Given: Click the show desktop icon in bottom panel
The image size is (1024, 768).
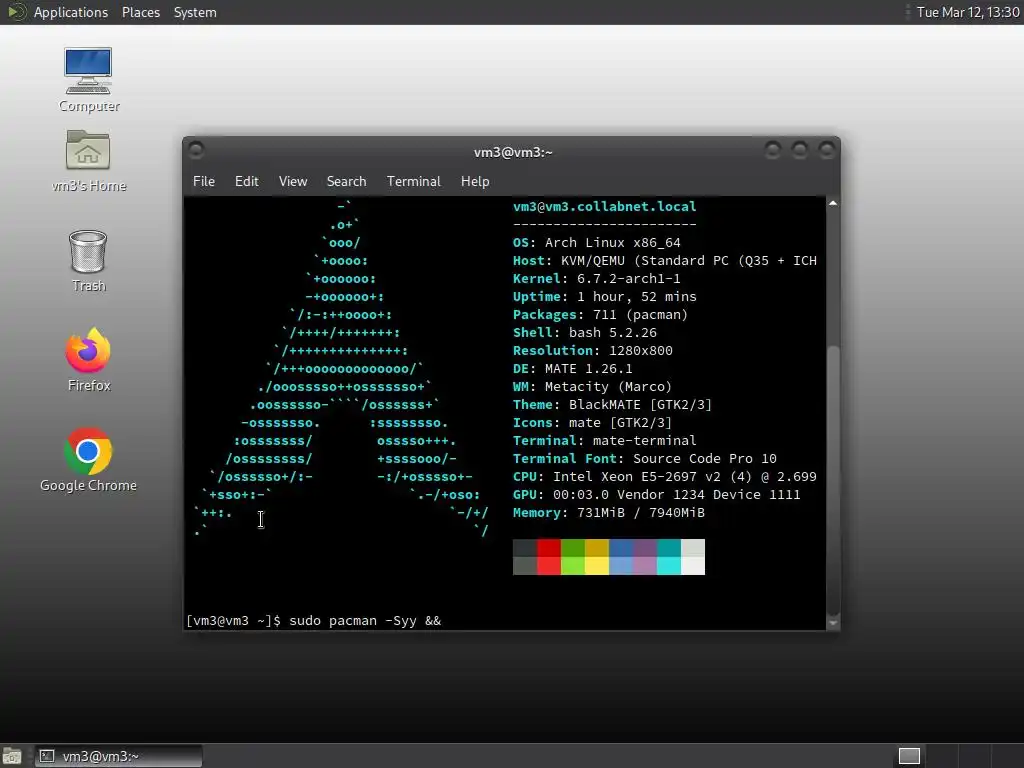Looking at the screenshot, I should coord(12,756).
